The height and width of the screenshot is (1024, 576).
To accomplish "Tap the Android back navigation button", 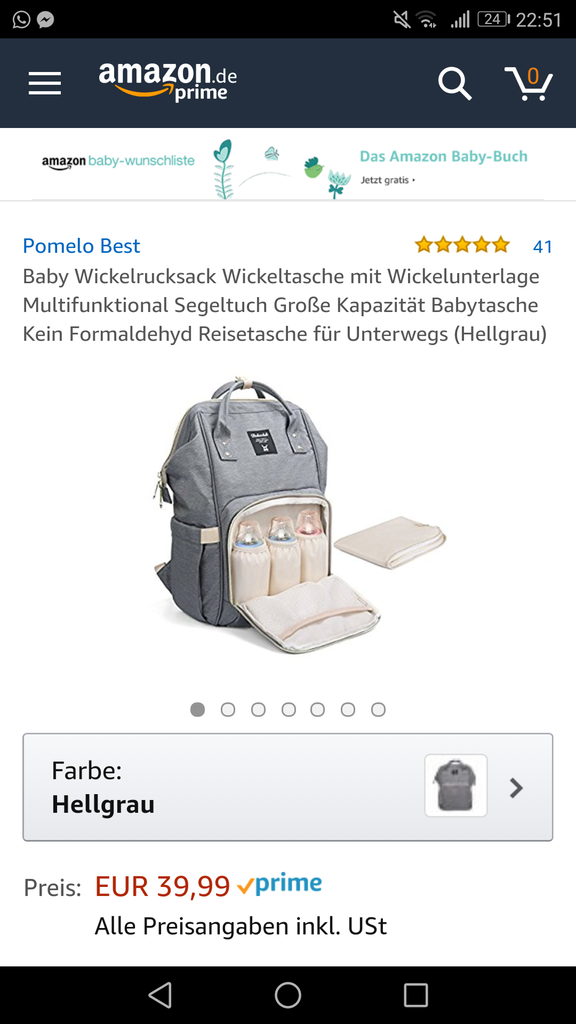I will 160,995.
